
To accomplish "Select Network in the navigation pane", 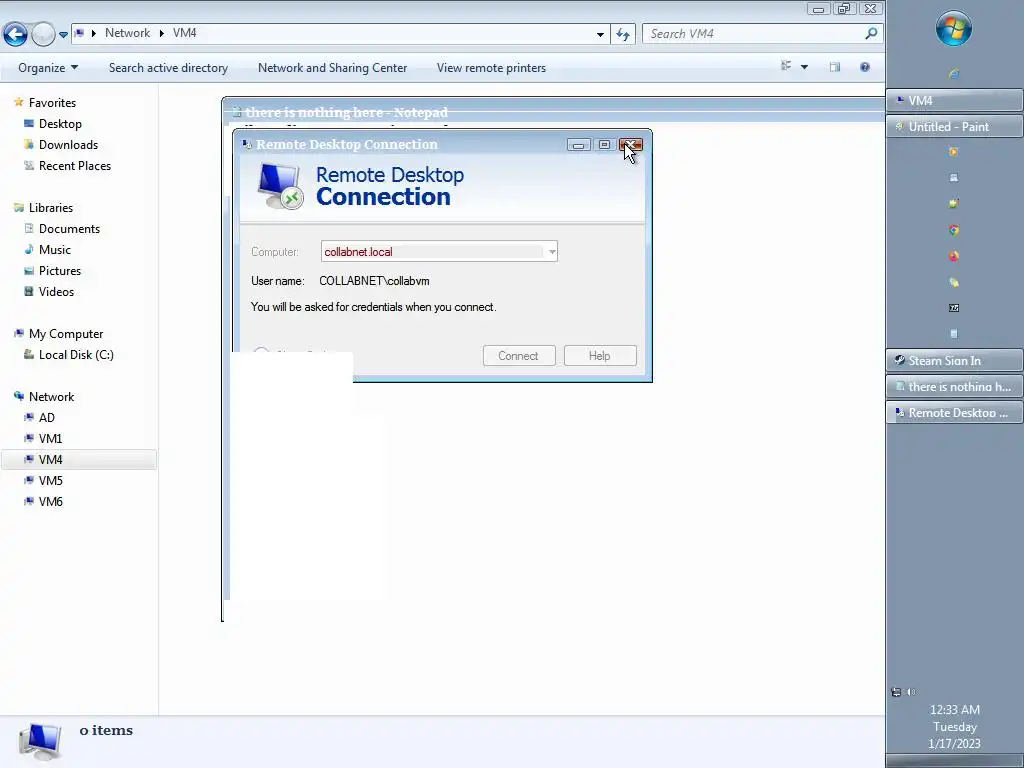I will [x=52, y=396].
